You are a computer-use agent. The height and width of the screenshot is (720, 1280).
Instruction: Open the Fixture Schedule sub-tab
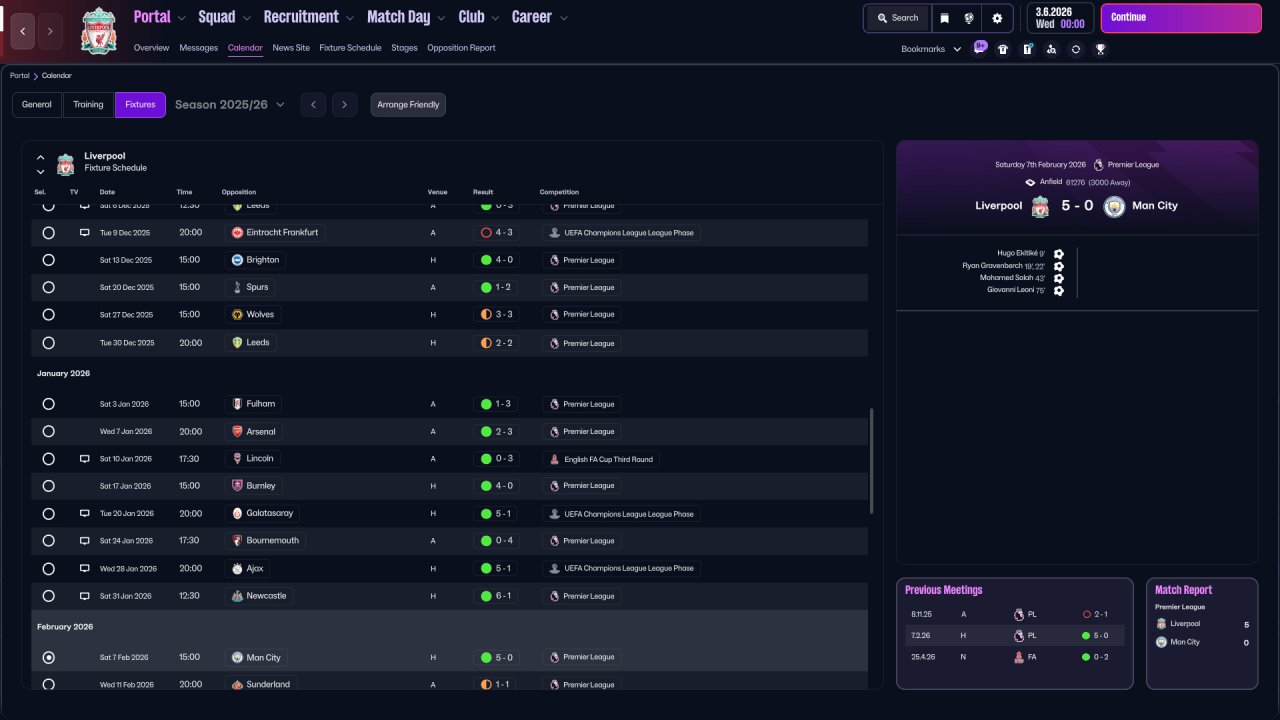[x=350, y=48]
